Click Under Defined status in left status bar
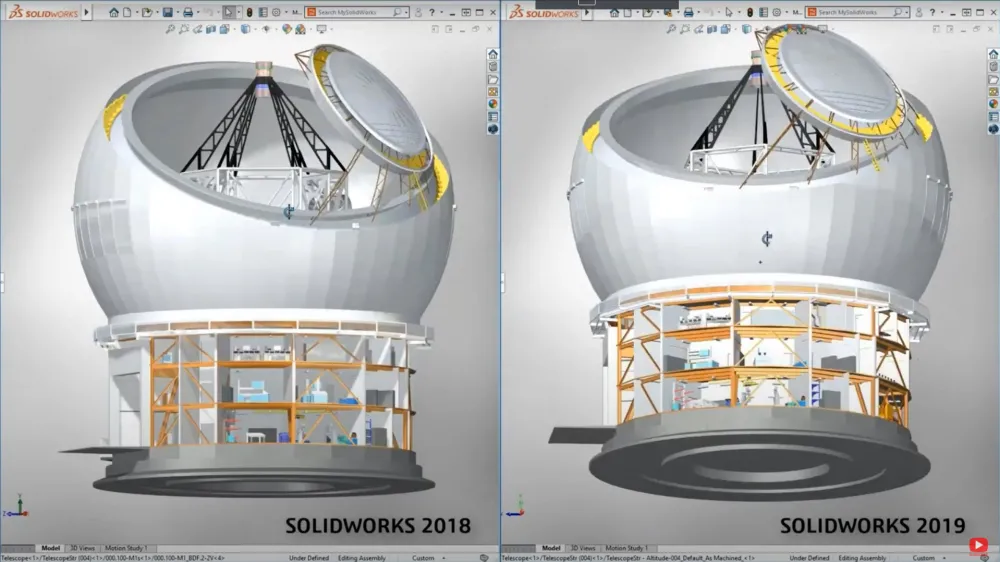 tap(309, 558)
